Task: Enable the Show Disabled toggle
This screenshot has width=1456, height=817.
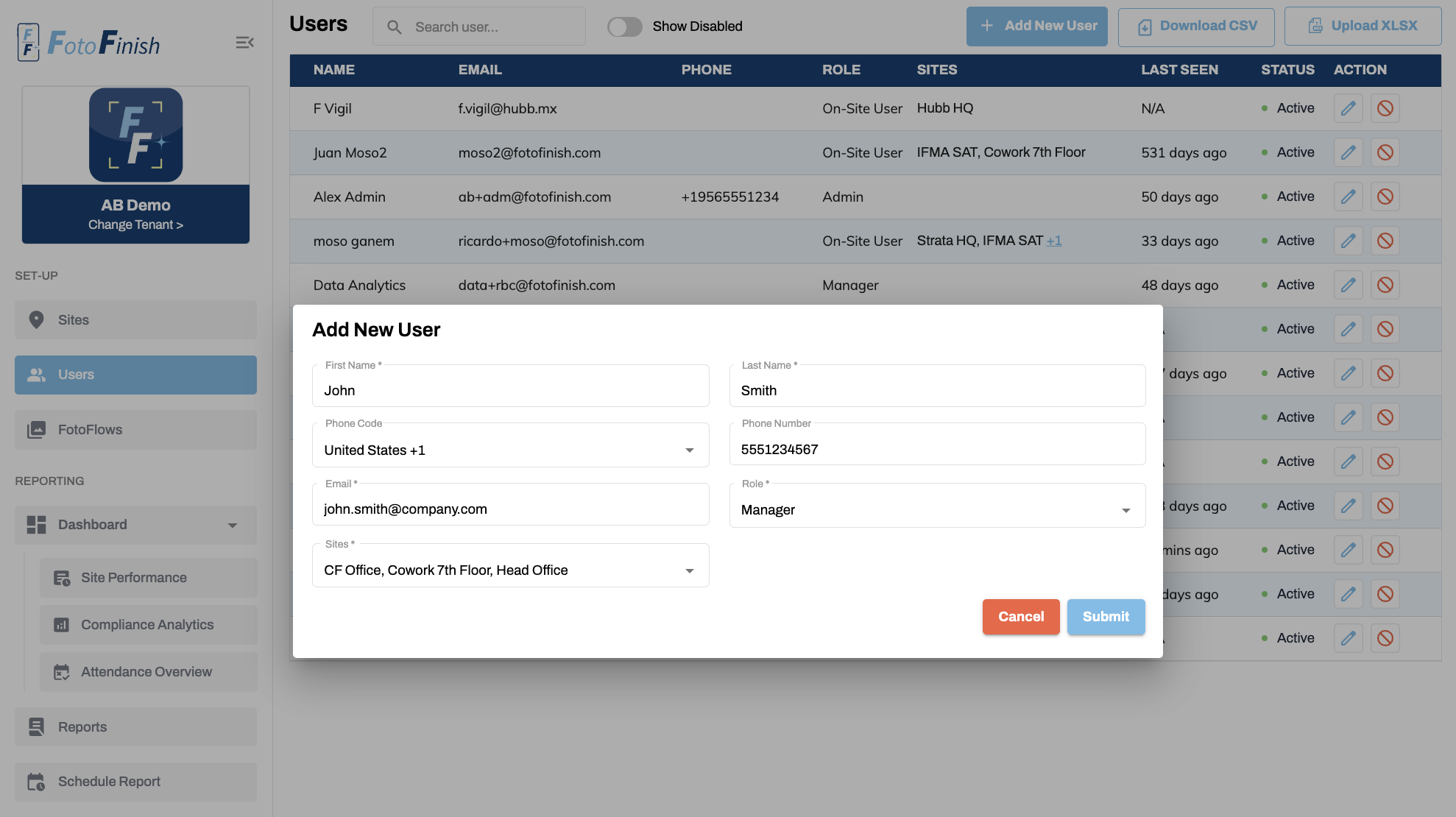Action: tap(625, 26)
